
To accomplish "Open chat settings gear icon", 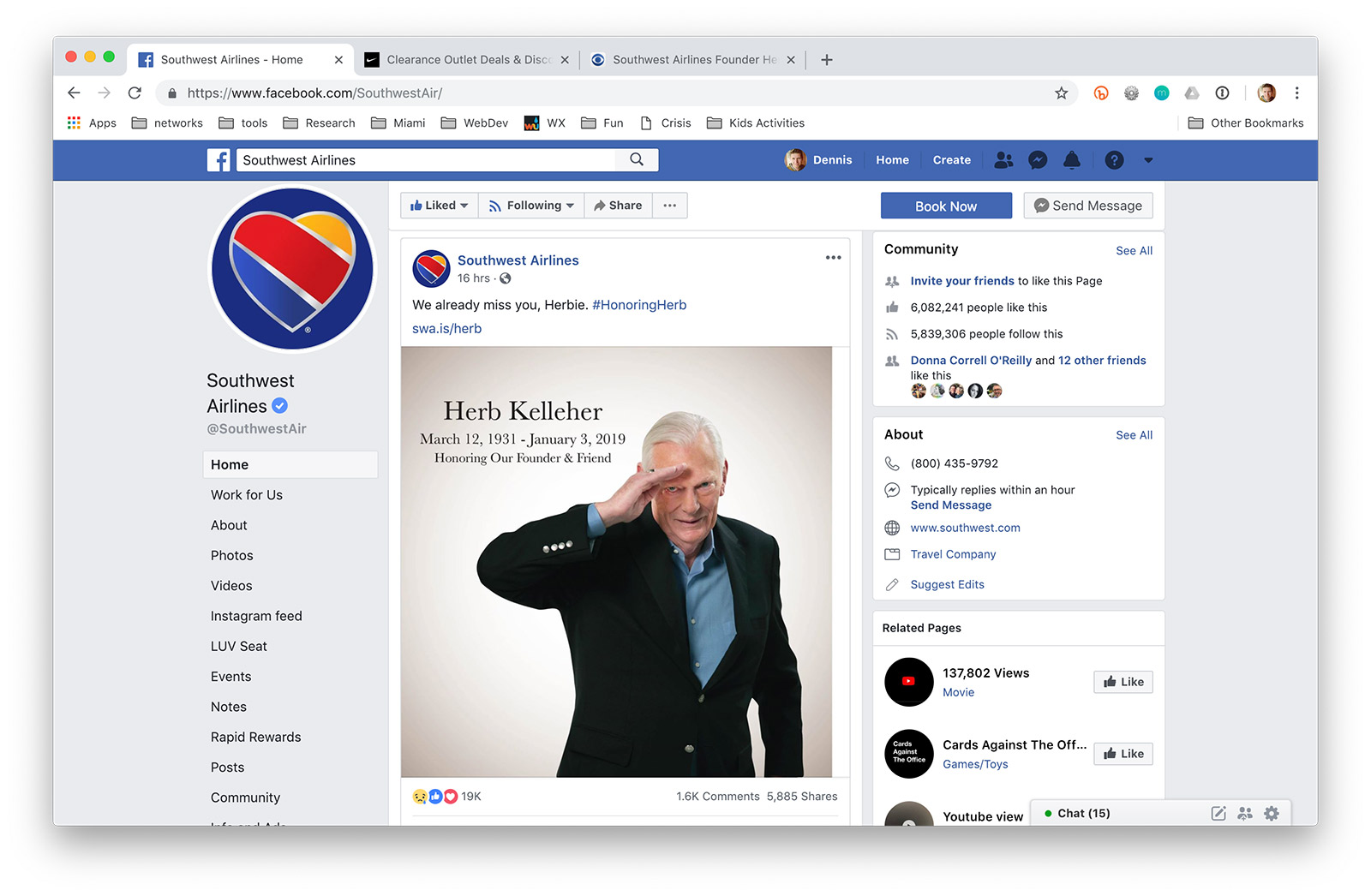I will point(1272,814).
